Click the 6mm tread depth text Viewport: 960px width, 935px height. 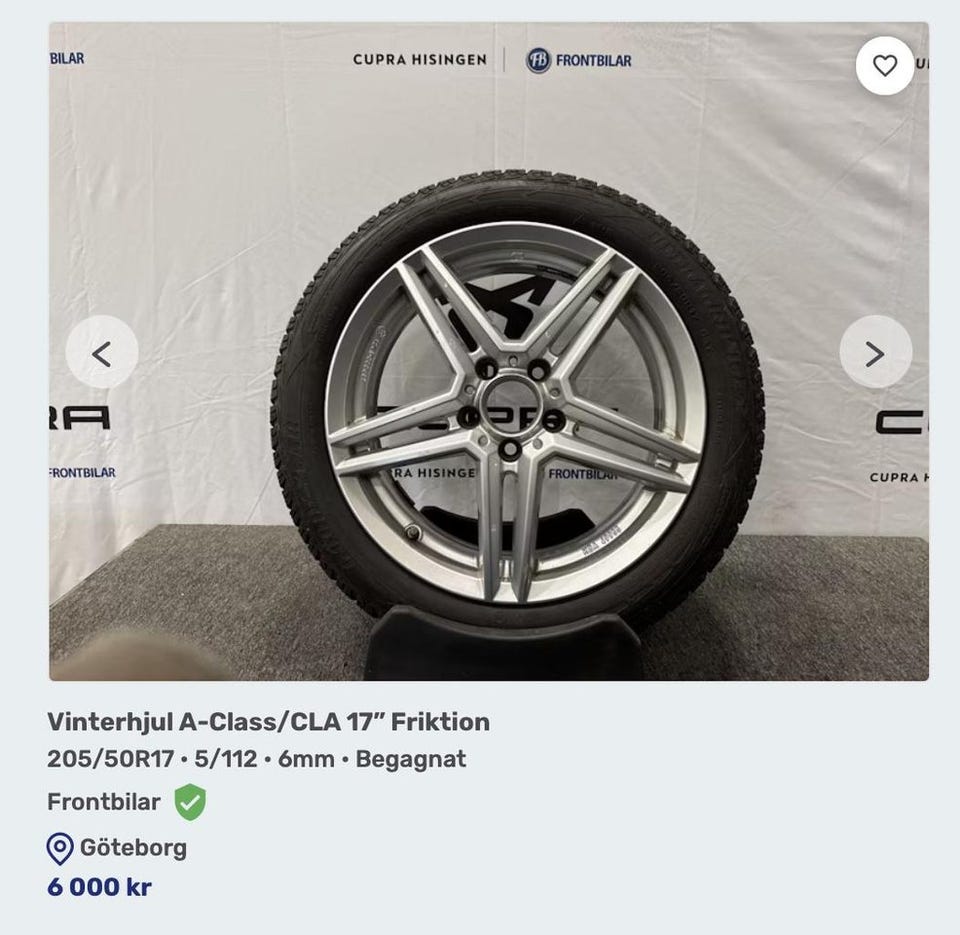306,759
